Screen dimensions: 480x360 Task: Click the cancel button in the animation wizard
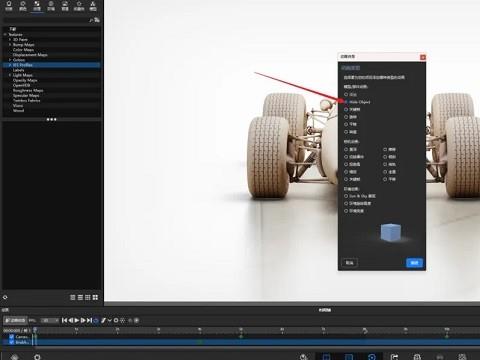coord(349,263)
